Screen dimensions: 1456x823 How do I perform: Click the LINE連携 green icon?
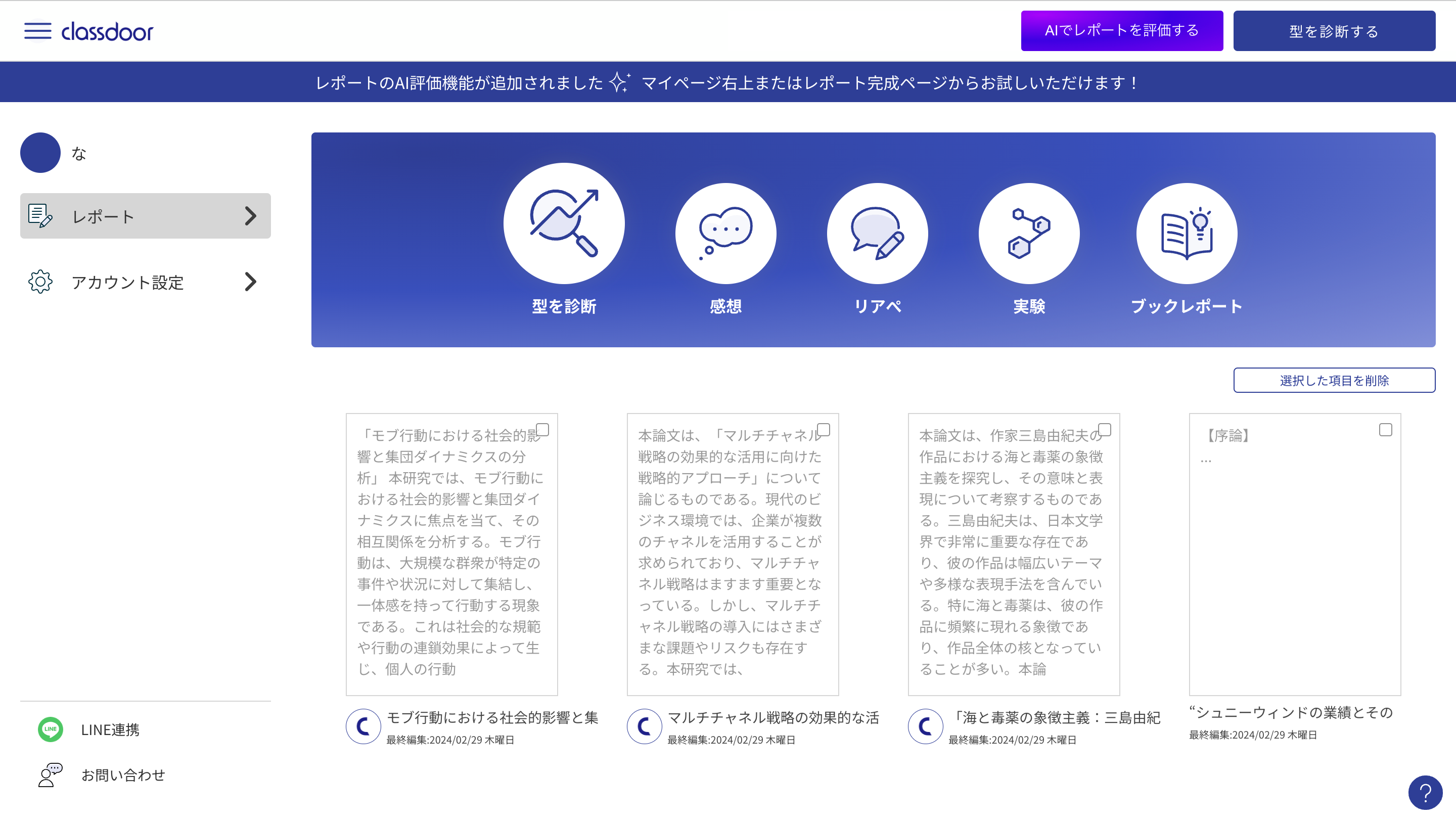coord(51,729)
